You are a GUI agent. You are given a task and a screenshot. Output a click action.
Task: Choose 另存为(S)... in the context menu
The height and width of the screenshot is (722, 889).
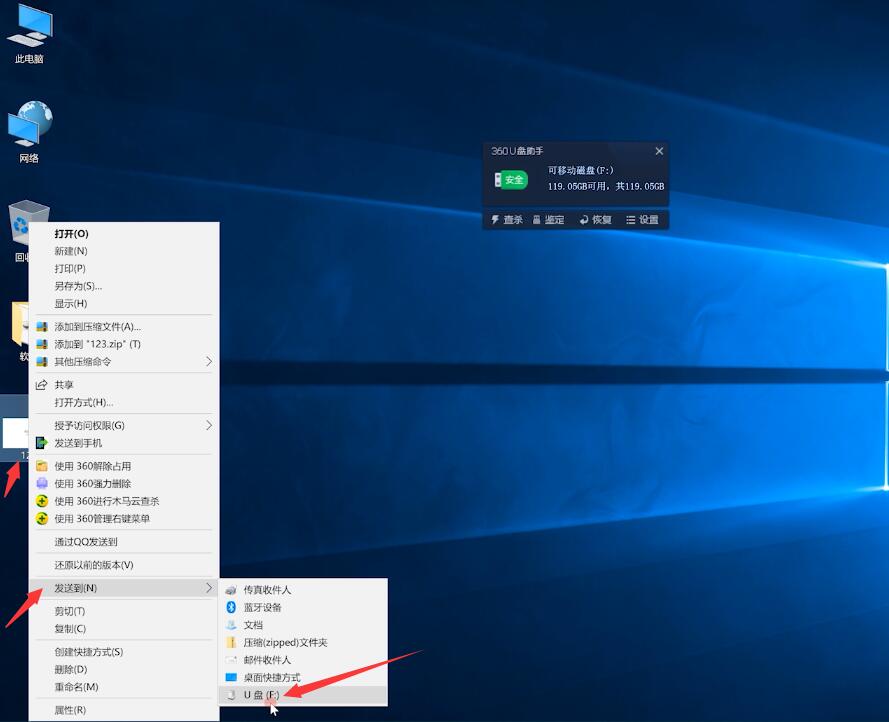coord(124,286)
